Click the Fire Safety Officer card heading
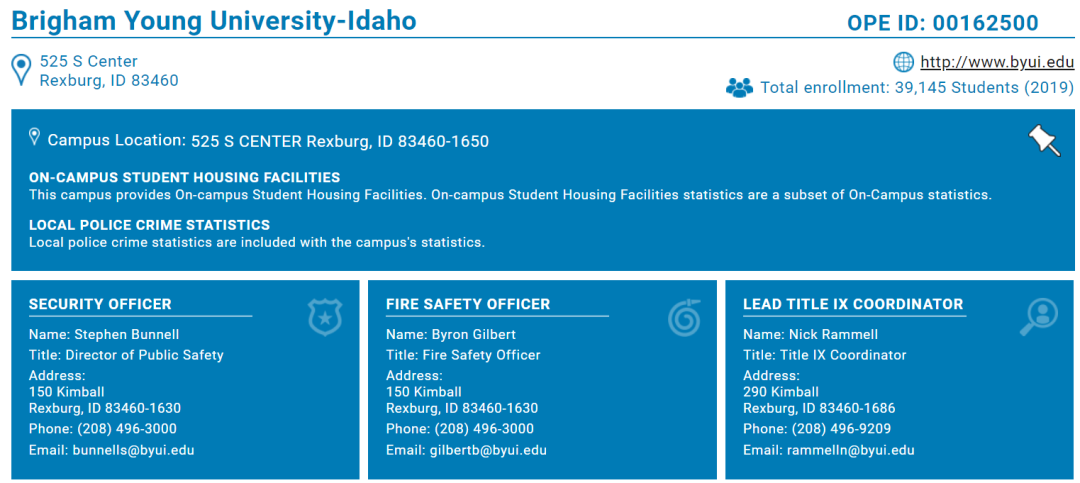 tap(468, 304)
